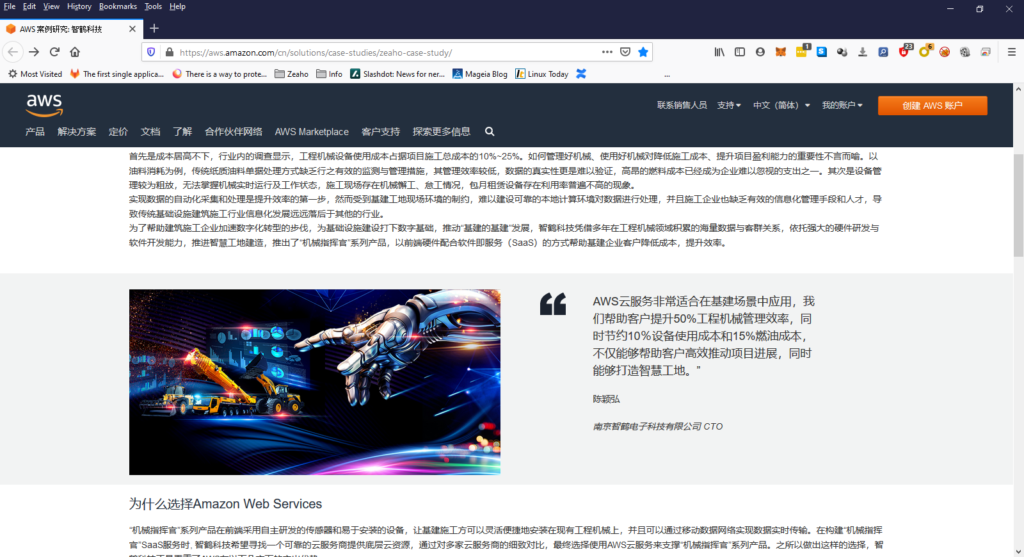Open yellow extension with badge 1

click(801, 52)
